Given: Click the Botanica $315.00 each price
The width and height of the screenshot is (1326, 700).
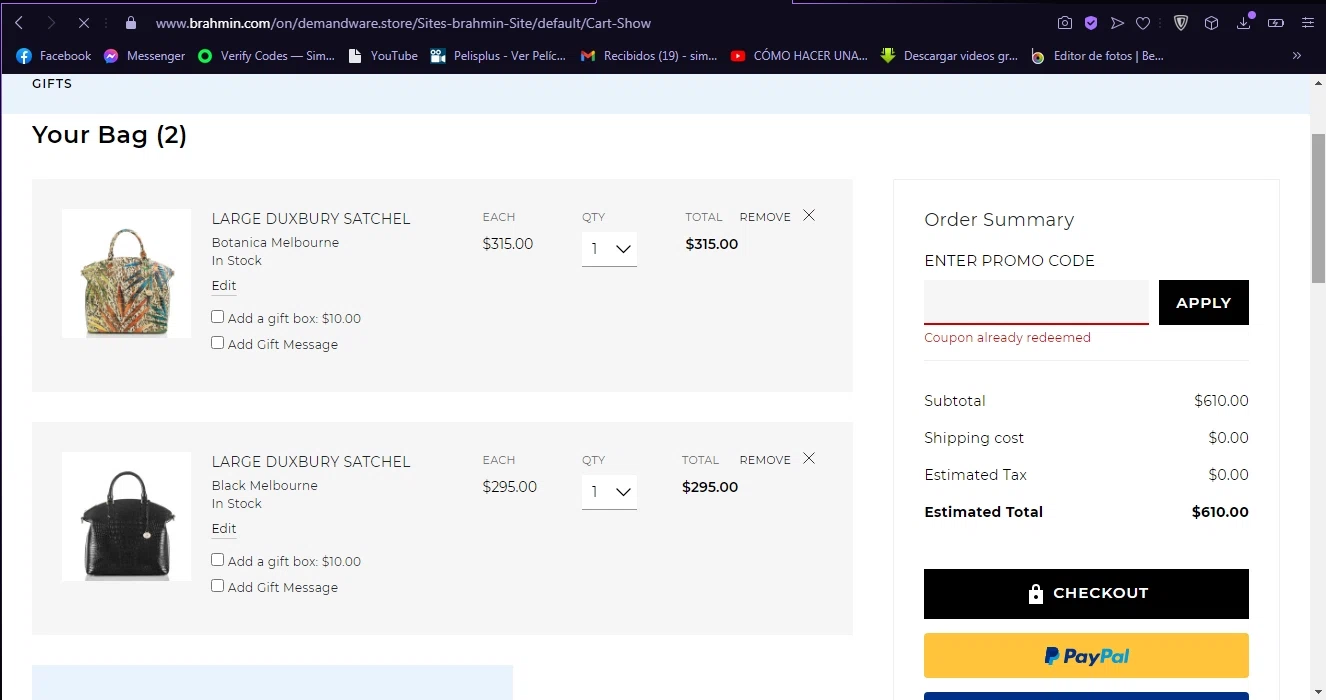Looking at the screenshot, I should pyautogui.click(x=508, y=244).
